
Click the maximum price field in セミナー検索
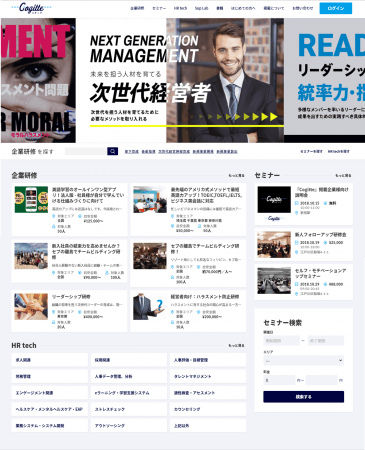click(321, 380)
